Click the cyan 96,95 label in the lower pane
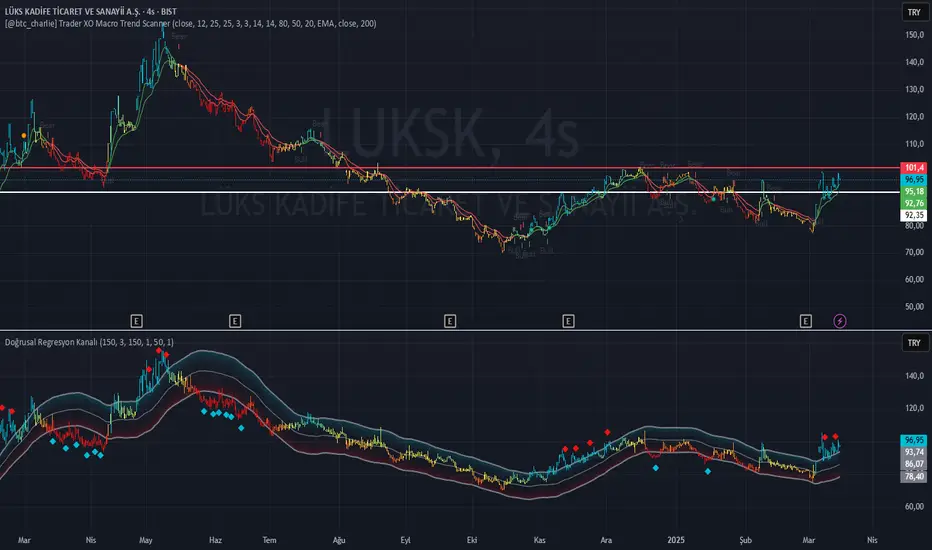 tap(914, 440)
